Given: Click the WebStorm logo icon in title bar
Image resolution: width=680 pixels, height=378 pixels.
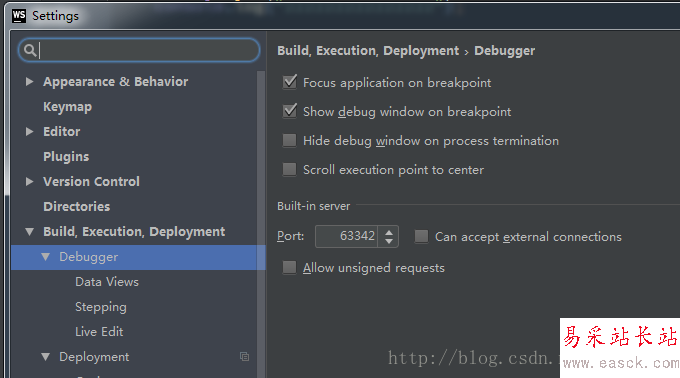Looking at the screenshot, I should point(19,16).
